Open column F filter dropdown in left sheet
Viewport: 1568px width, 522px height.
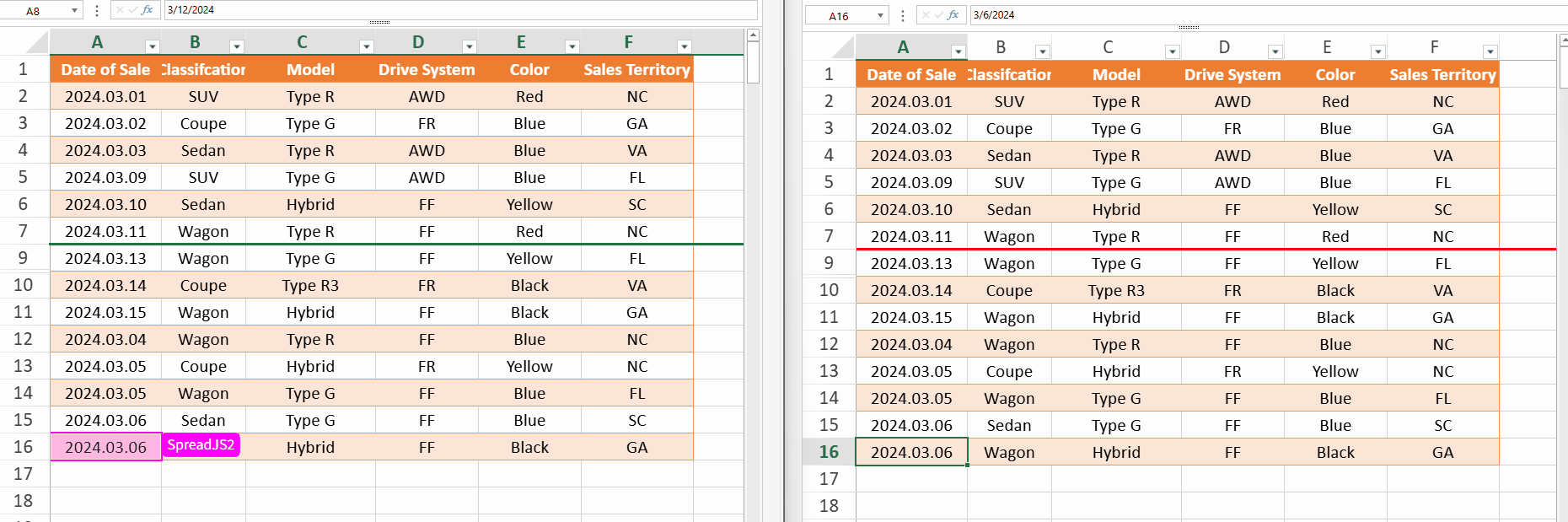click(684, 47)
